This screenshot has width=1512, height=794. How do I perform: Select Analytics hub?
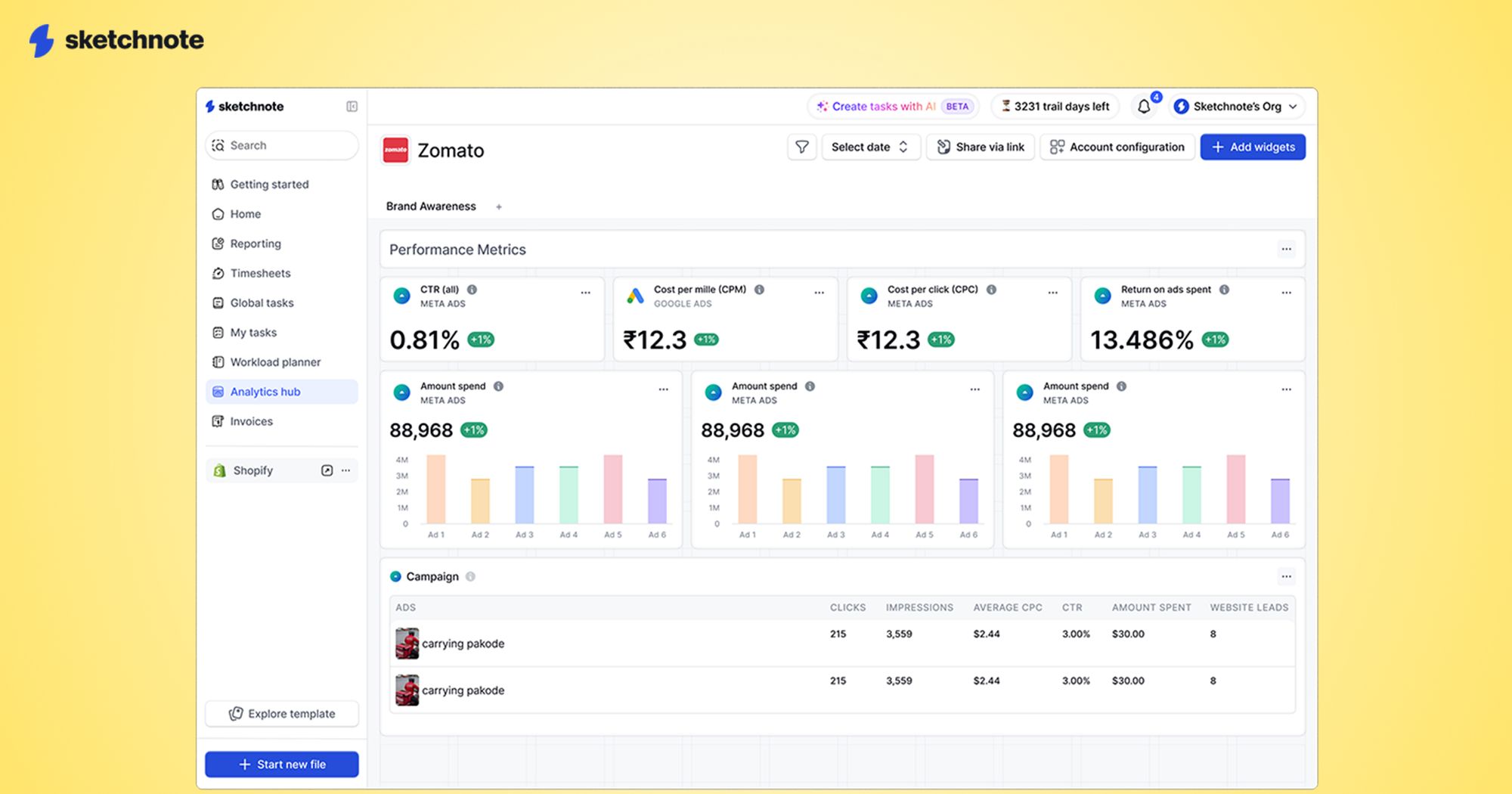tap(281, 392)
